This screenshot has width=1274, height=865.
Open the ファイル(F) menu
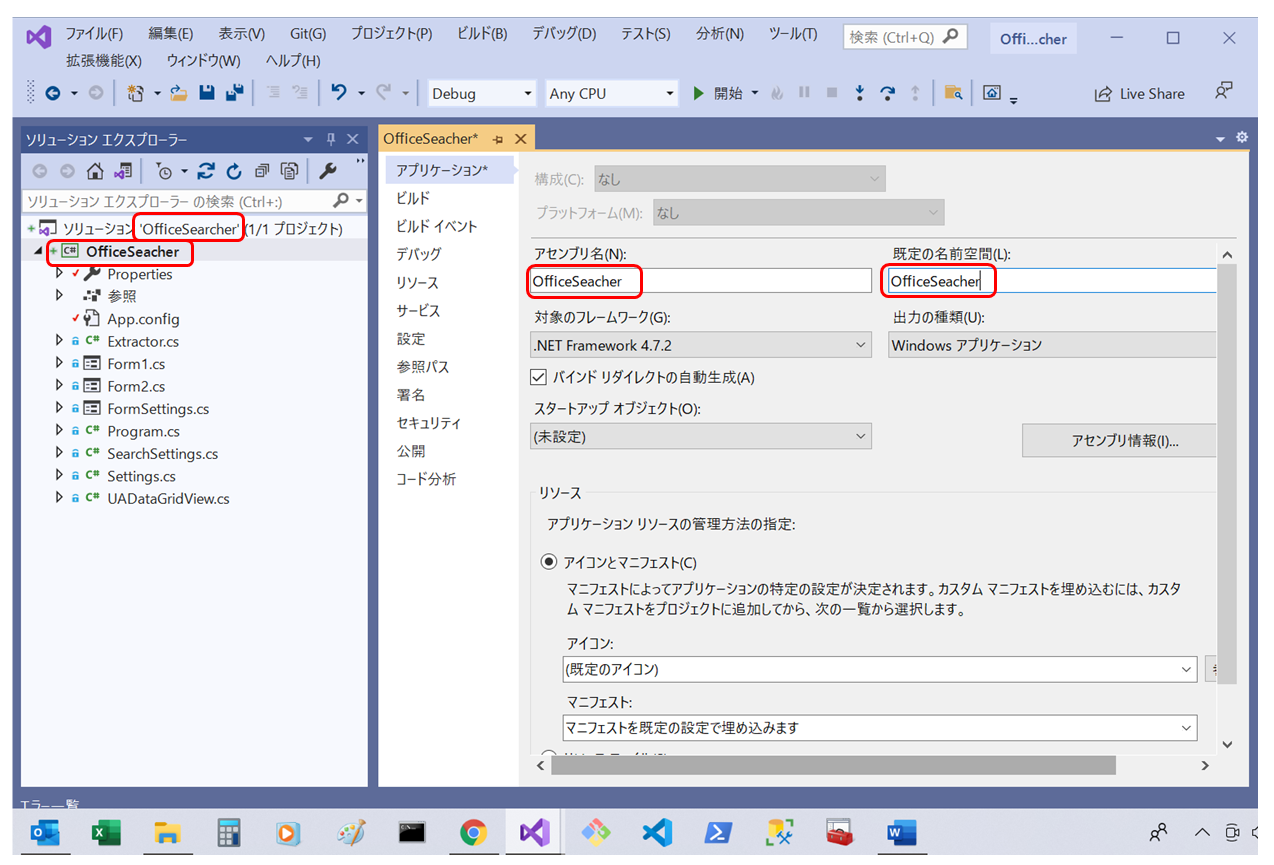click(95, 34)
